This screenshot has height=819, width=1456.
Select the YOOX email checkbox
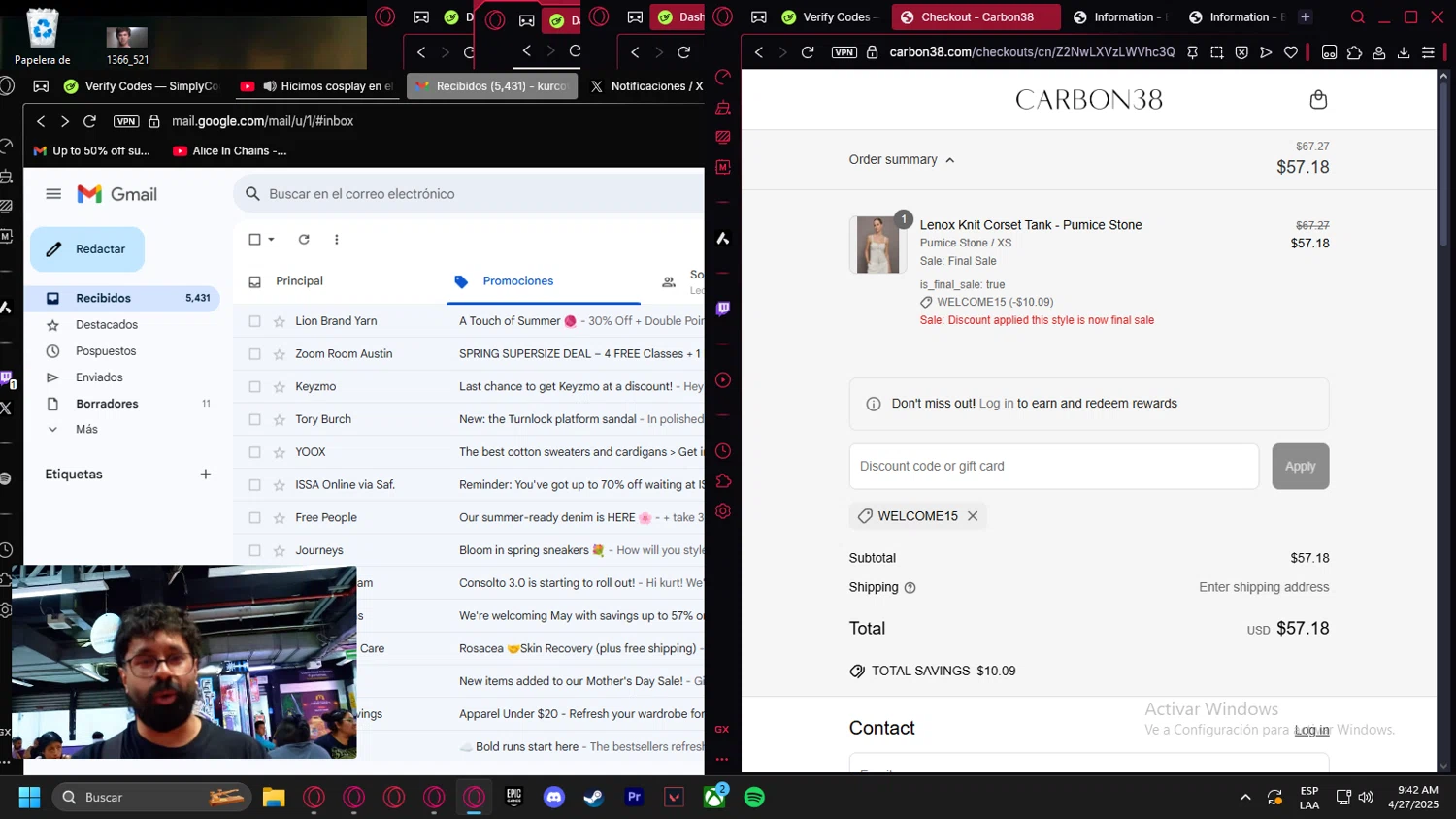(254, 452)
